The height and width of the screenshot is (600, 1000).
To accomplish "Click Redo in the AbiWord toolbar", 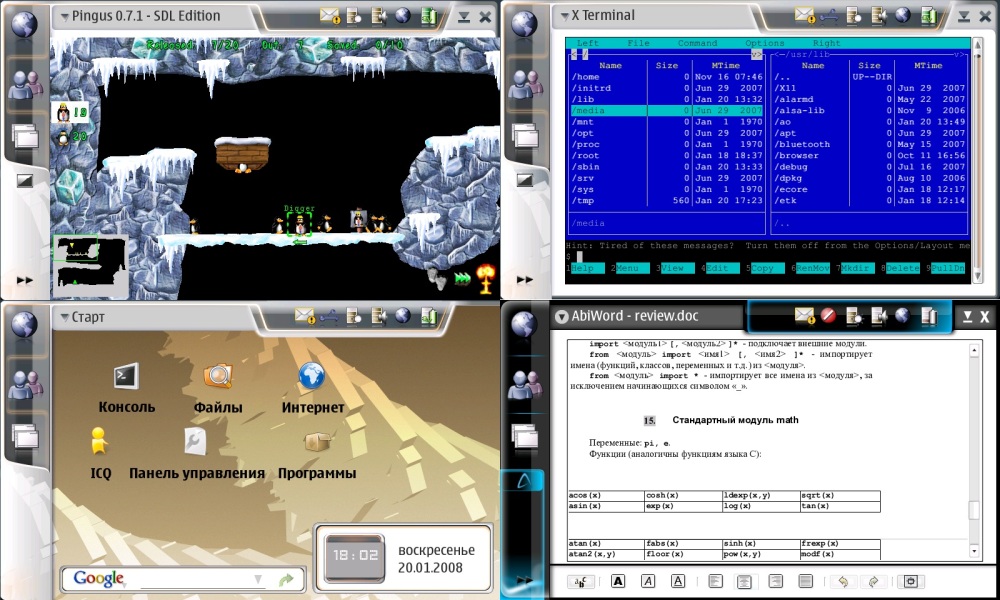I will point(874,582).
